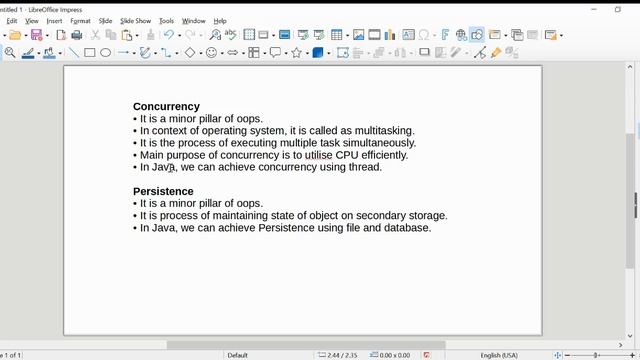Screen dimensions: 640x360
Task: Click the Rotate object tool
Action: tap(343, 53)
